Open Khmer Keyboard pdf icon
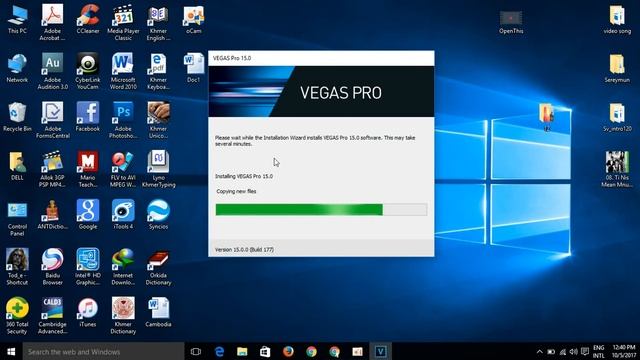This screenshot has width=640, height=360. coord(158,71)
